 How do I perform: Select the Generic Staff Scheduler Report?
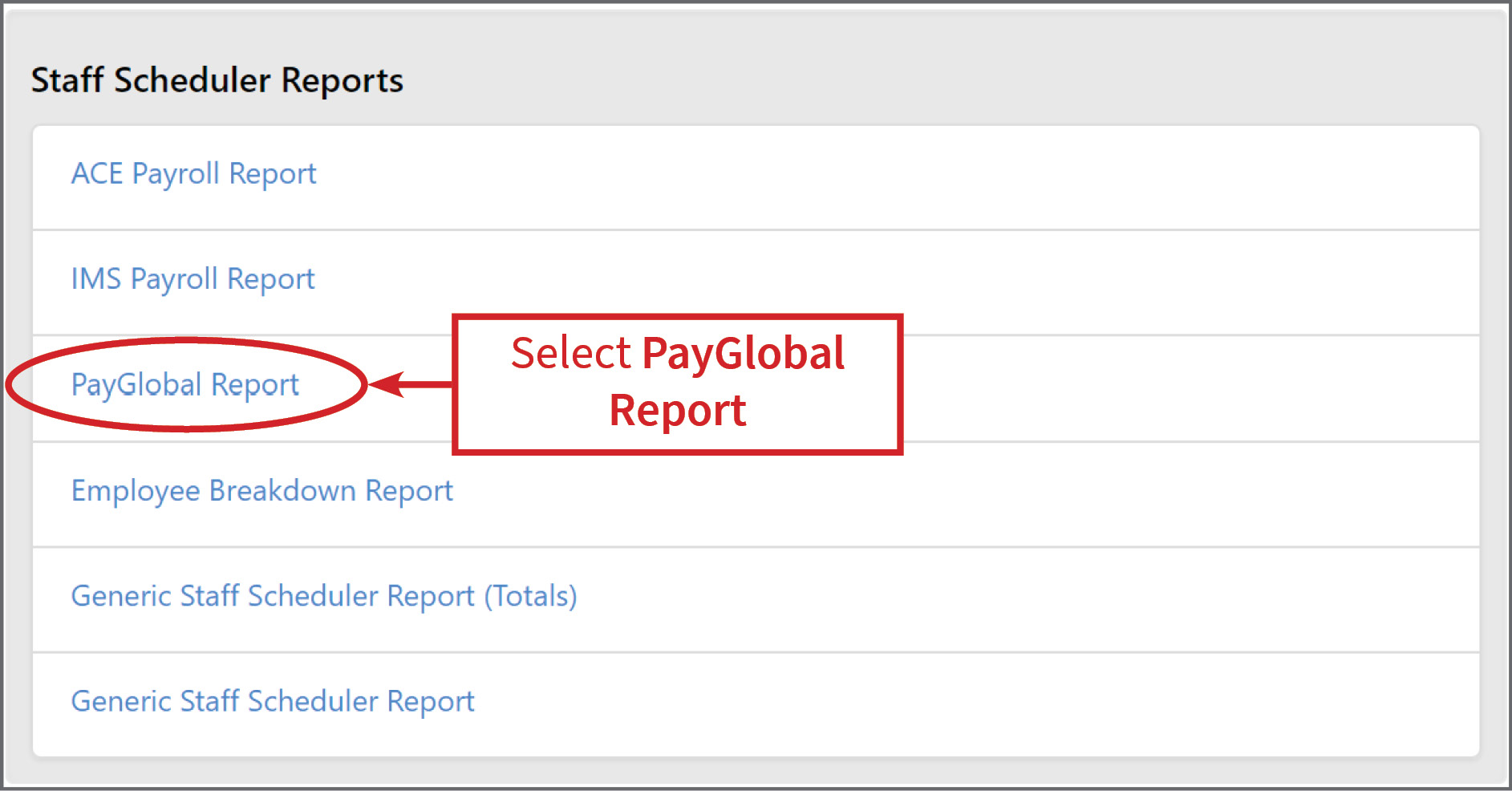click(272, 700)
